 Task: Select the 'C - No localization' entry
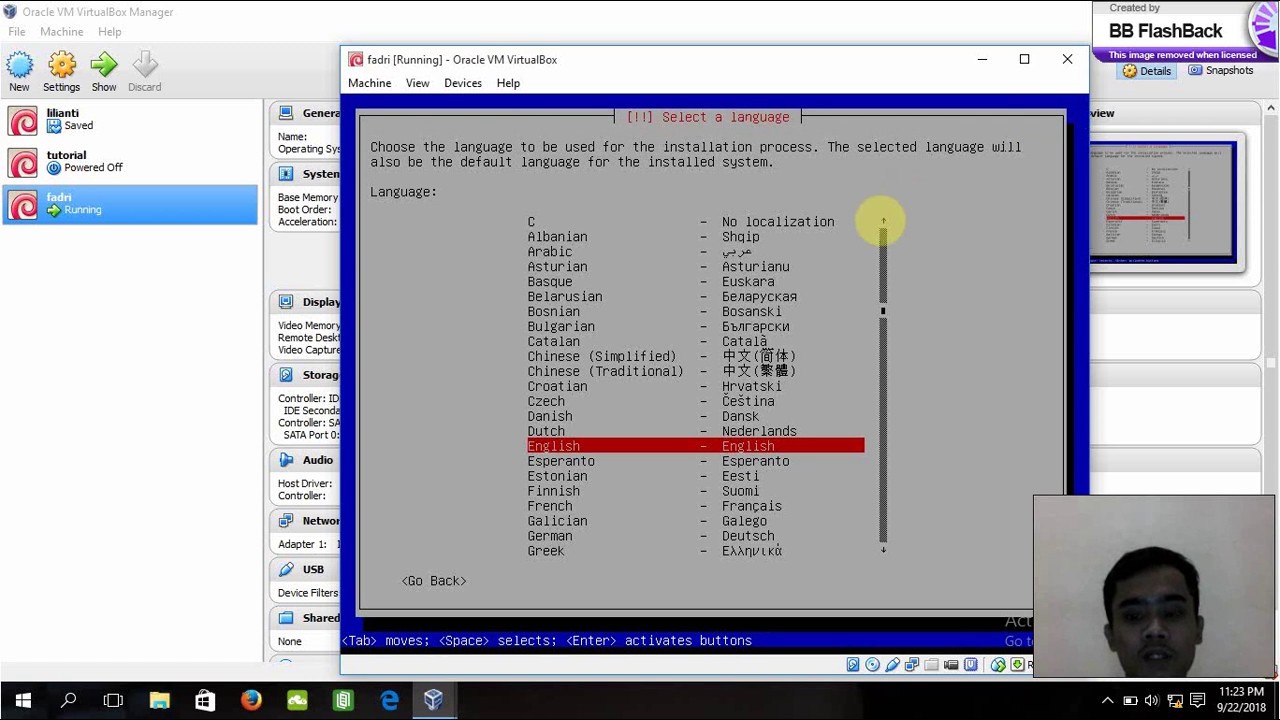[x=696, y=222]
